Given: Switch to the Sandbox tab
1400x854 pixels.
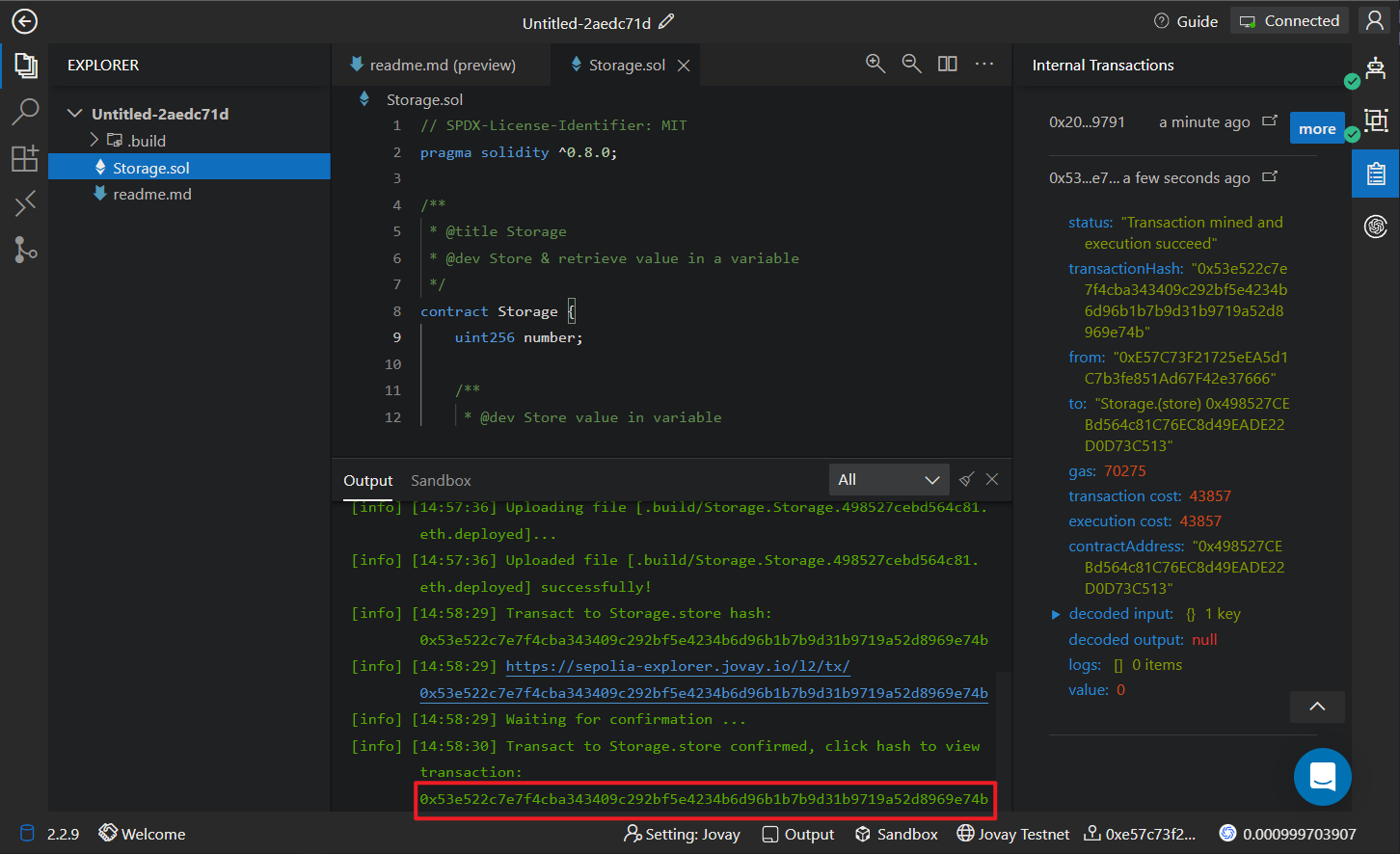Looking at the screenshot, I should point(441,480).
